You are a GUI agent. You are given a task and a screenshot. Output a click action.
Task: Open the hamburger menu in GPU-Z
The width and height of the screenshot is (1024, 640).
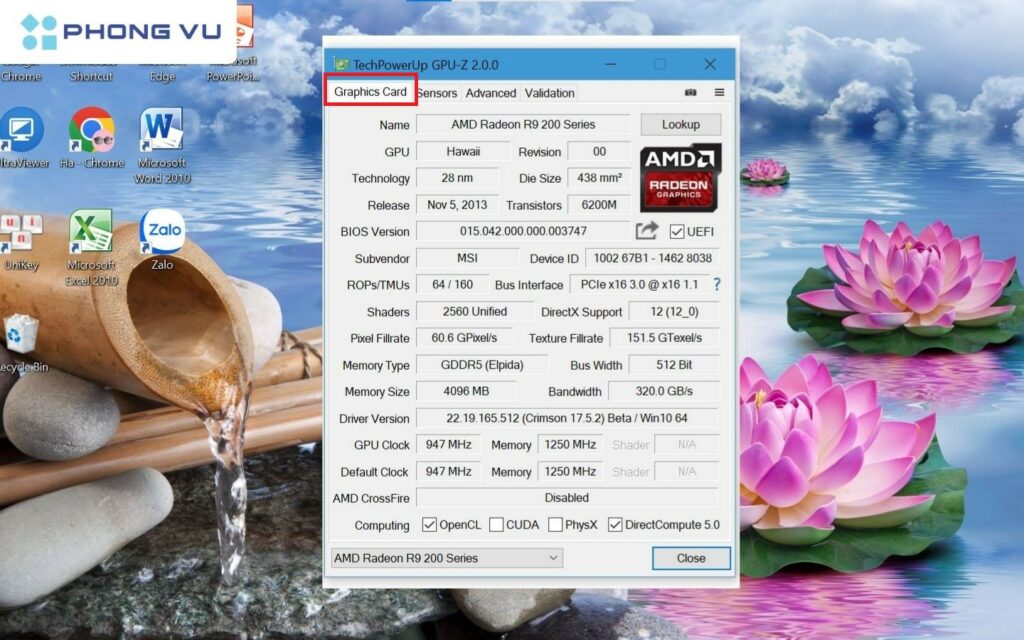719,92
